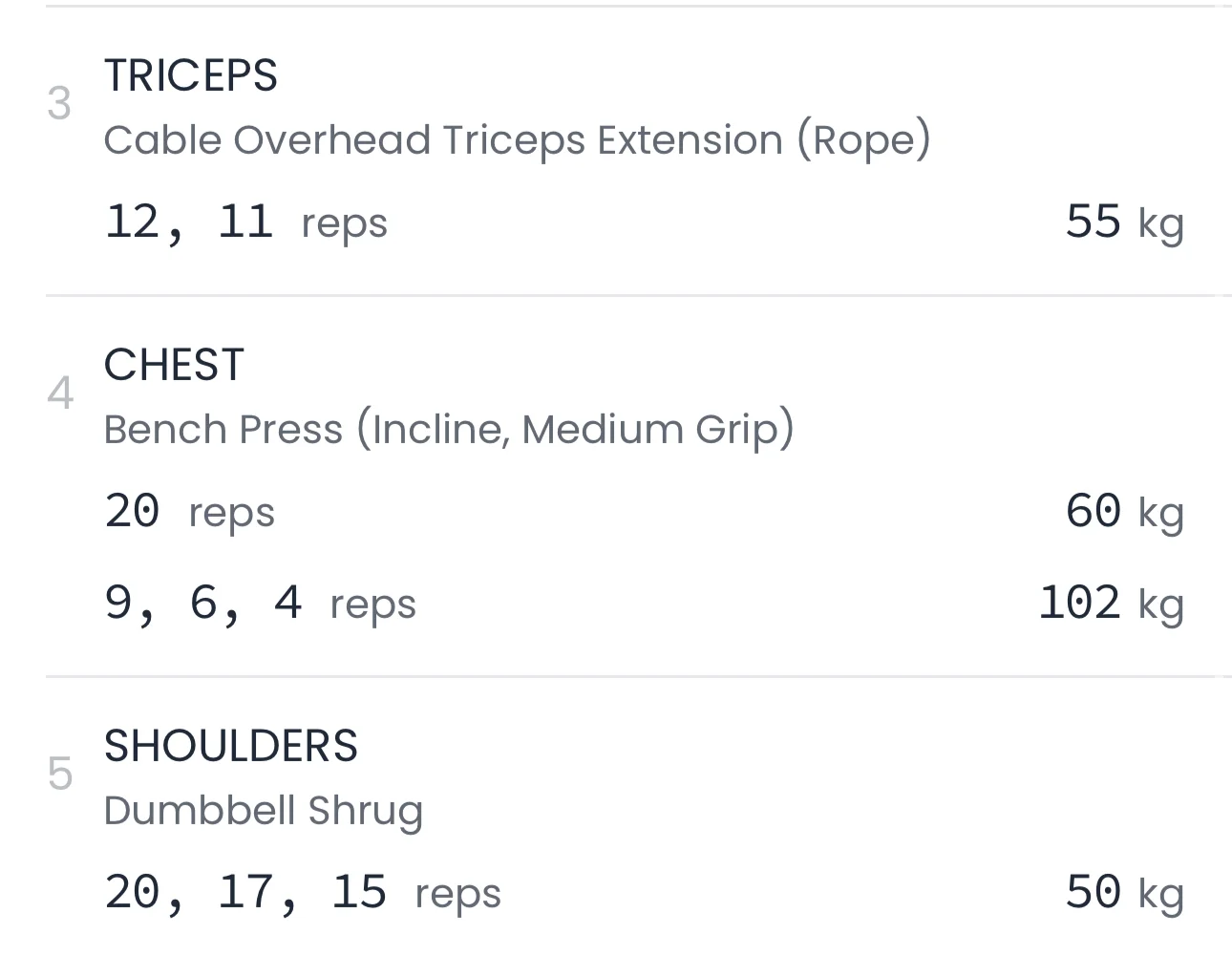
Task: Select the SHOULDERS muscle group heading
Action: (230, 746)
